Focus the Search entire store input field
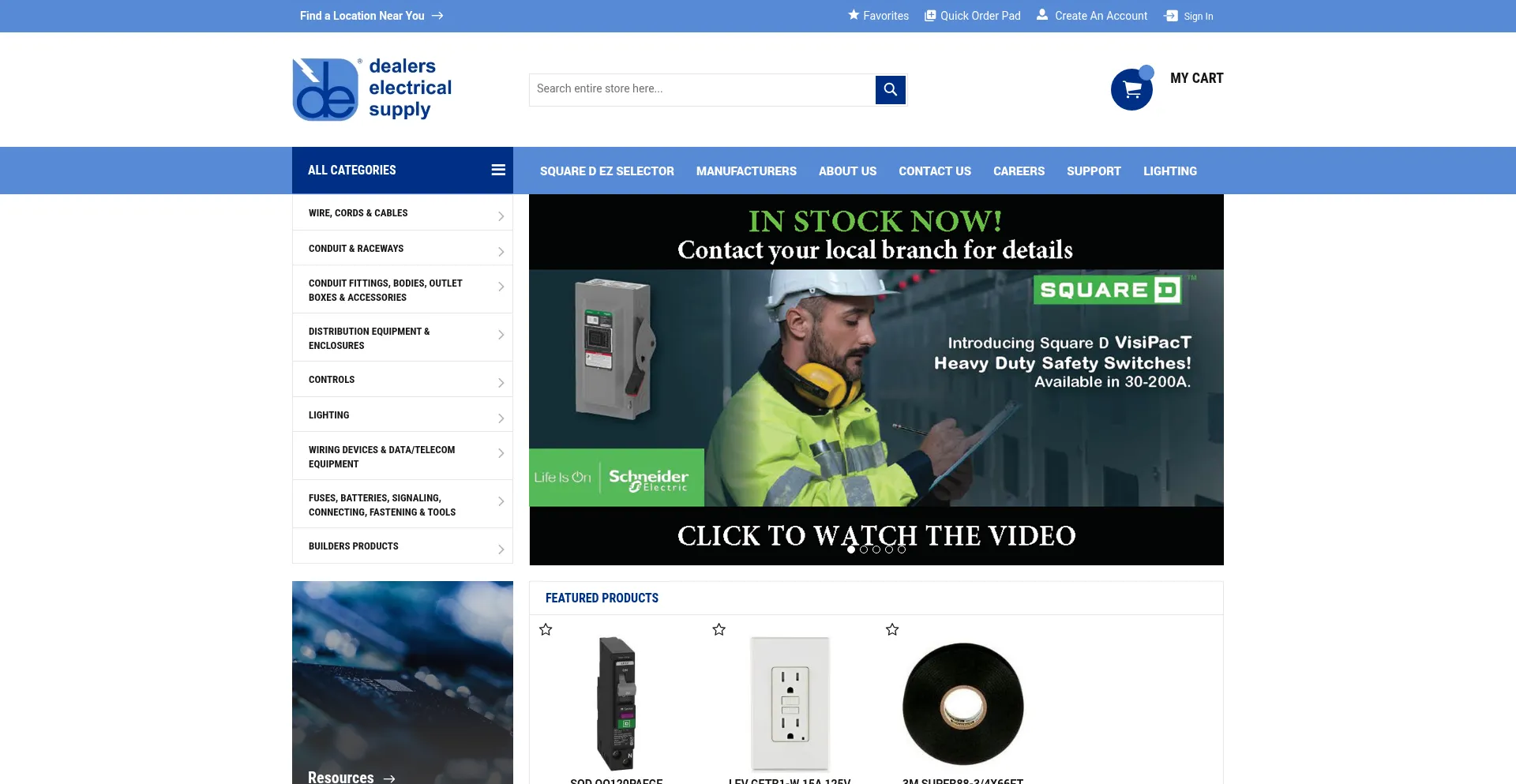 702,89
